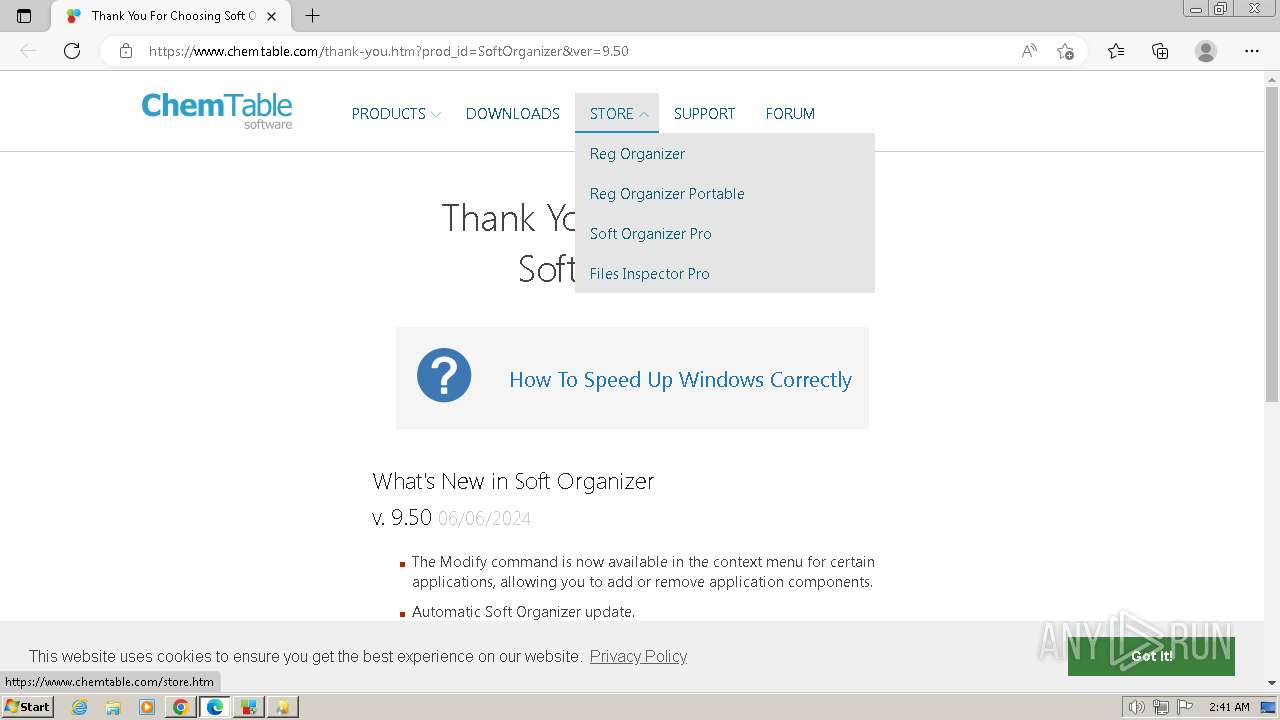Image resolution: width=1280 pixels, height=720 pixels.
Task: Click the address bar URL field
Action: (580, 51)
